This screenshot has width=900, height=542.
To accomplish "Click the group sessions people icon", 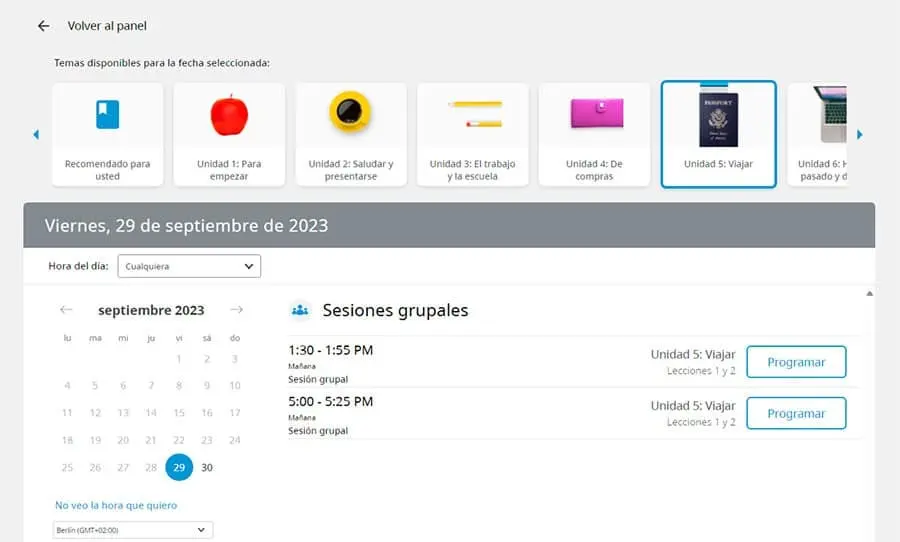I will pos(300,311).
